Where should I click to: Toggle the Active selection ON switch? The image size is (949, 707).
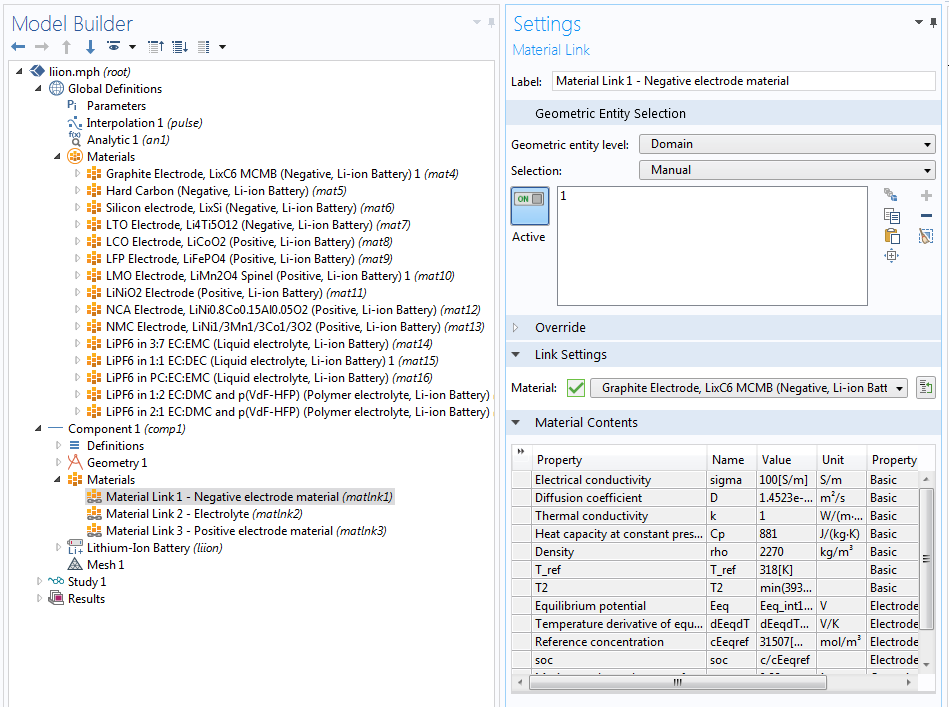528,200
